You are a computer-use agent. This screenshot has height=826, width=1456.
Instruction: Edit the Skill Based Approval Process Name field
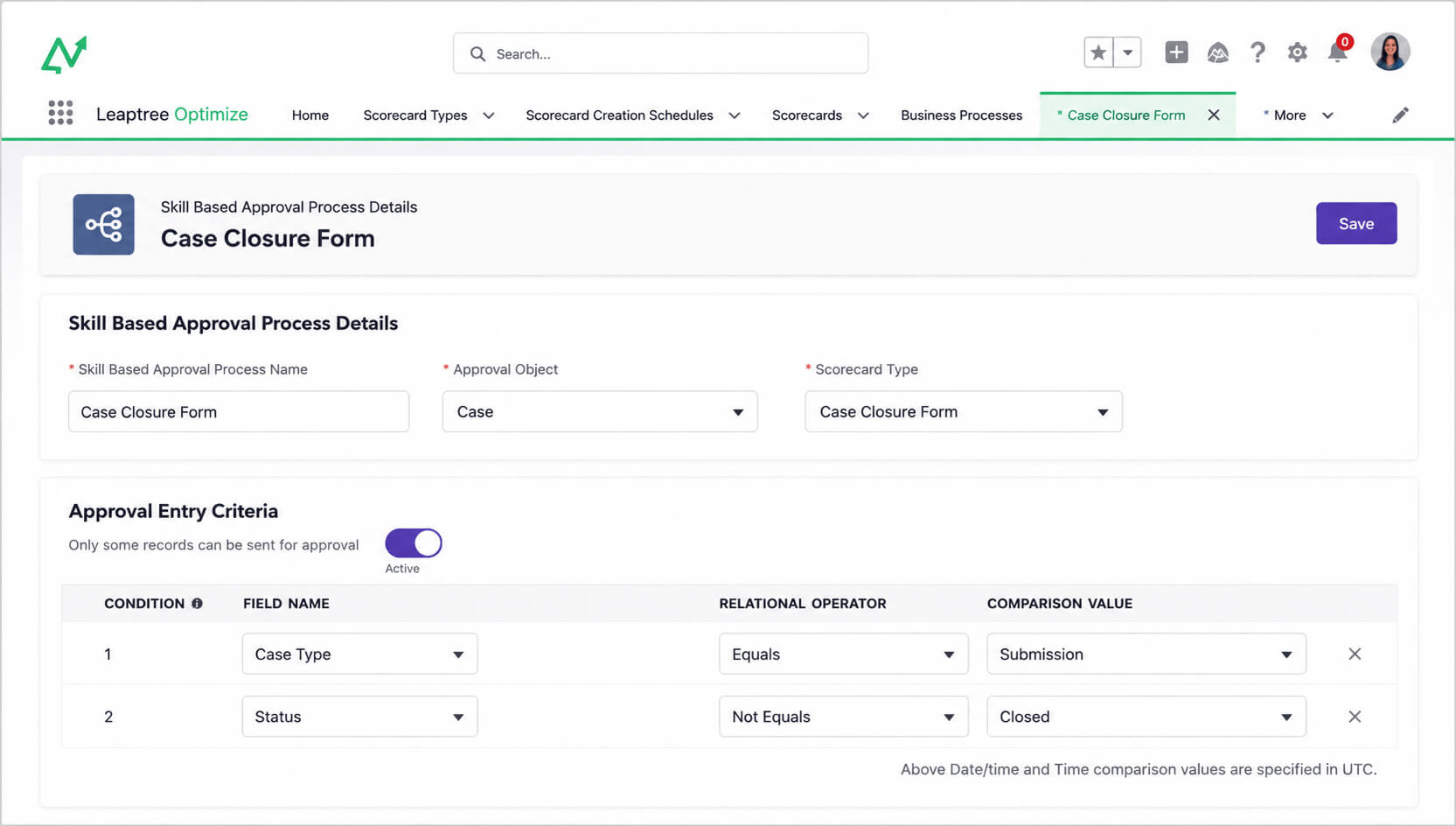click(x=239, y=411)
